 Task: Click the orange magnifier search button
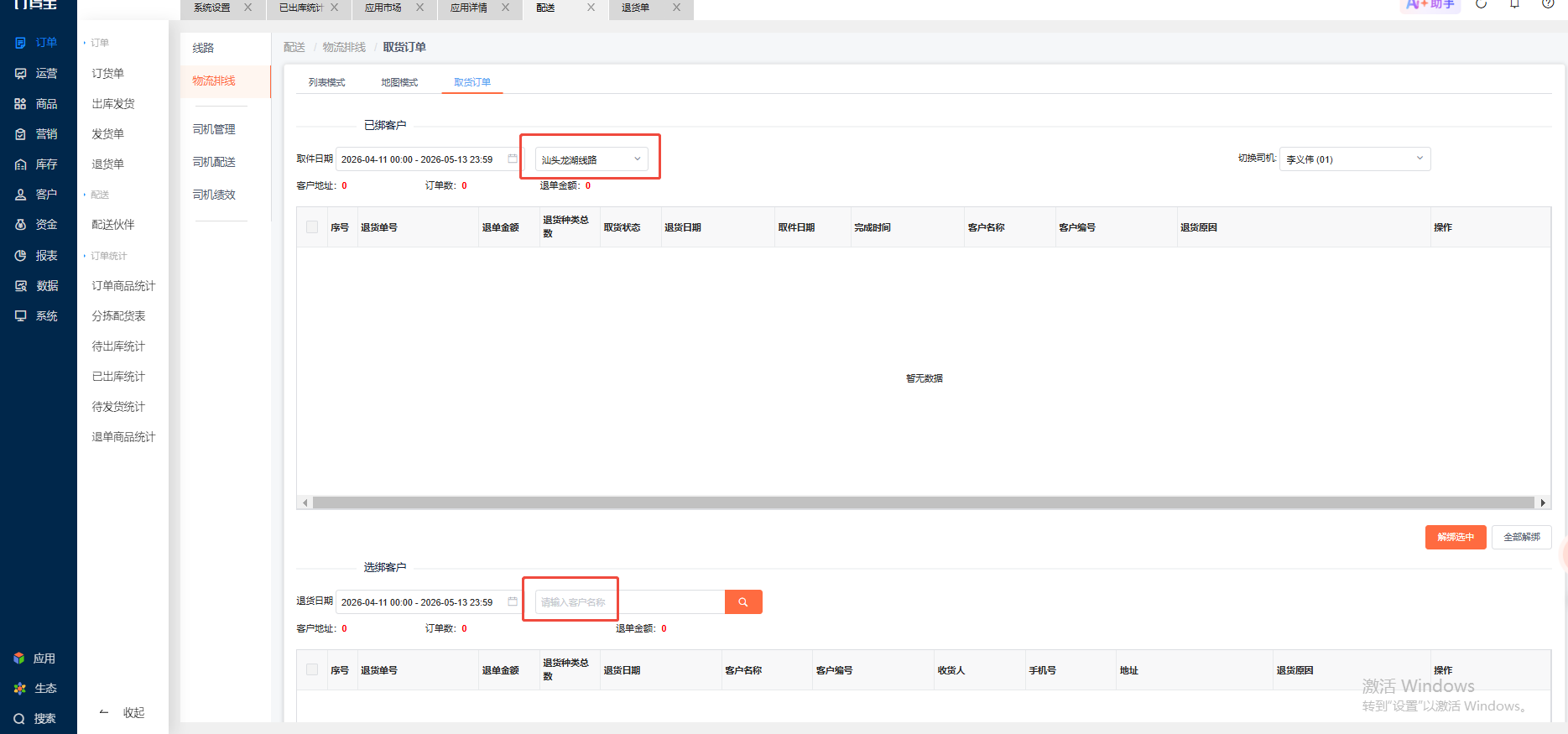[743, 602]
